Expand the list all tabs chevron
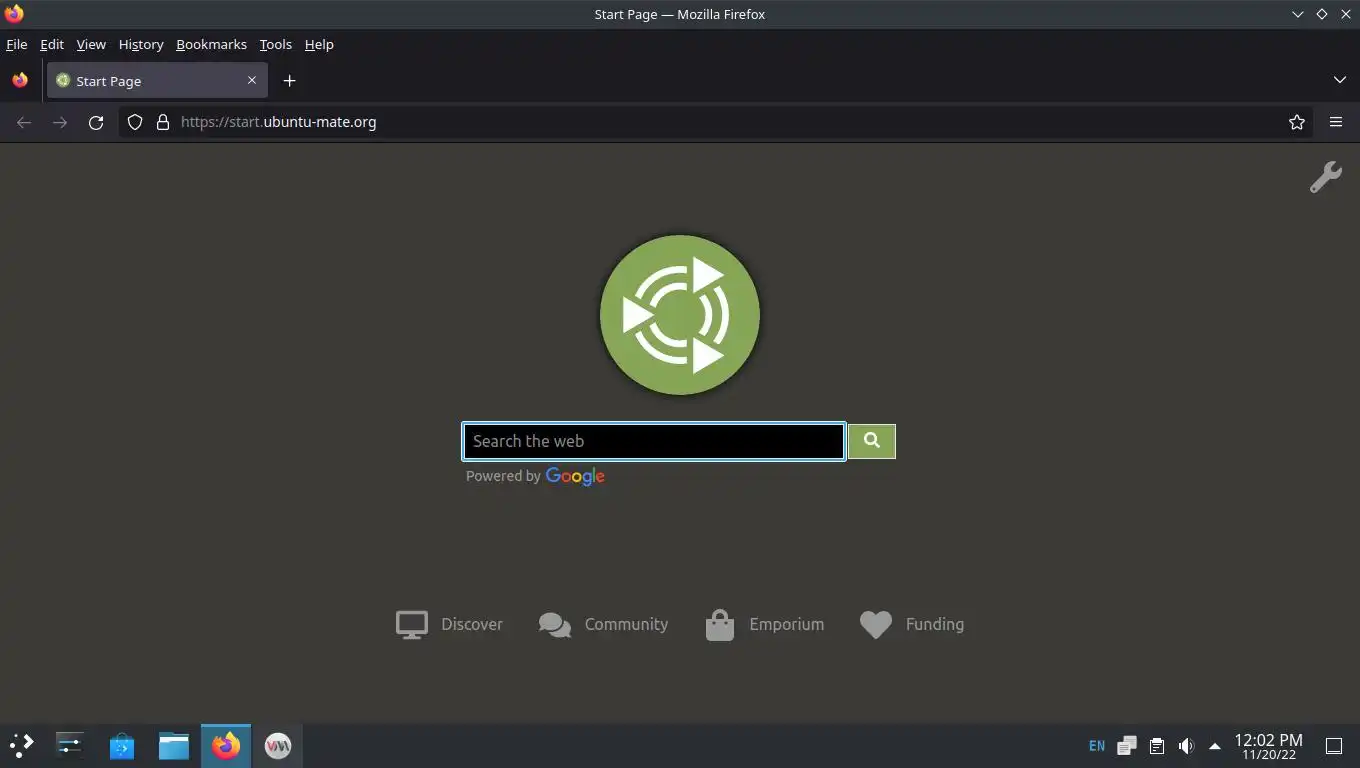This screenshot has width=1360, height=768. pyautogui.click(x=1340, y=80)
